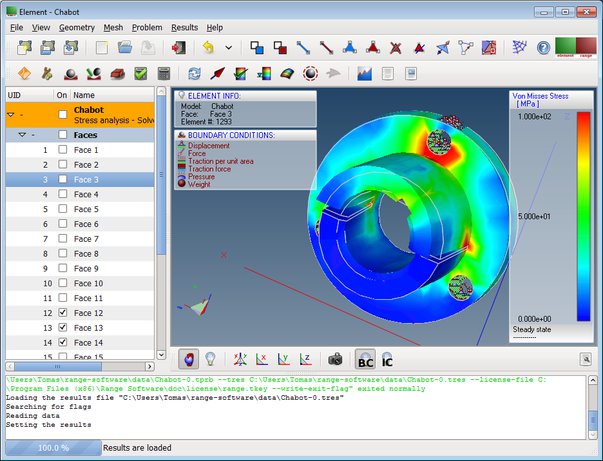Click the zoom icon at viewport bottom right
The width and height of the screenshot is (603, 461).
[585, 359]
